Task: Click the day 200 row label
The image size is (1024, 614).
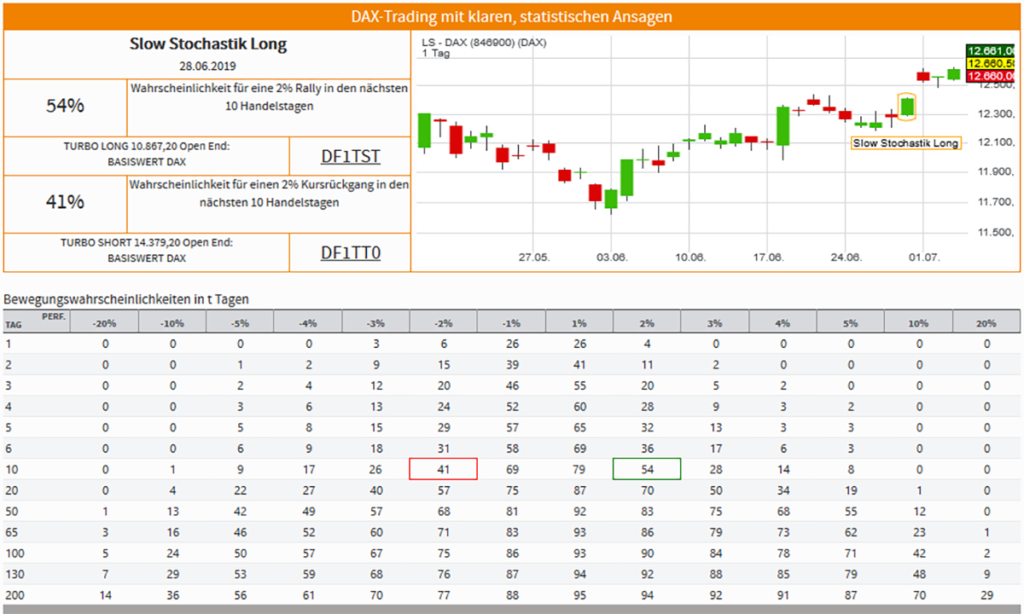Action: tap(14, 595)
